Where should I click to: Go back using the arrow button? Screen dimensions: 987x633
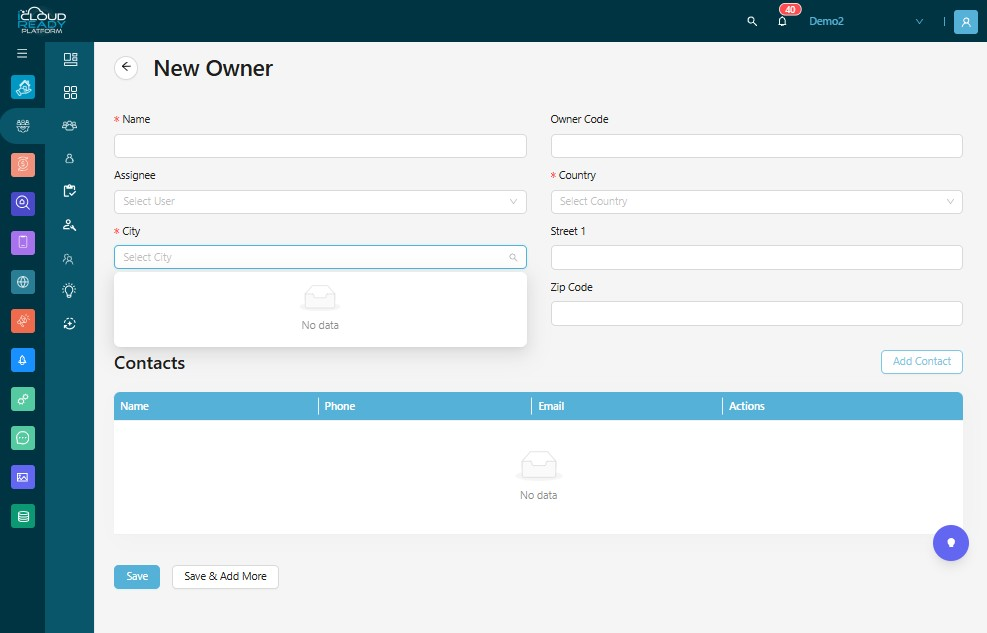click(x=126, y=67)
